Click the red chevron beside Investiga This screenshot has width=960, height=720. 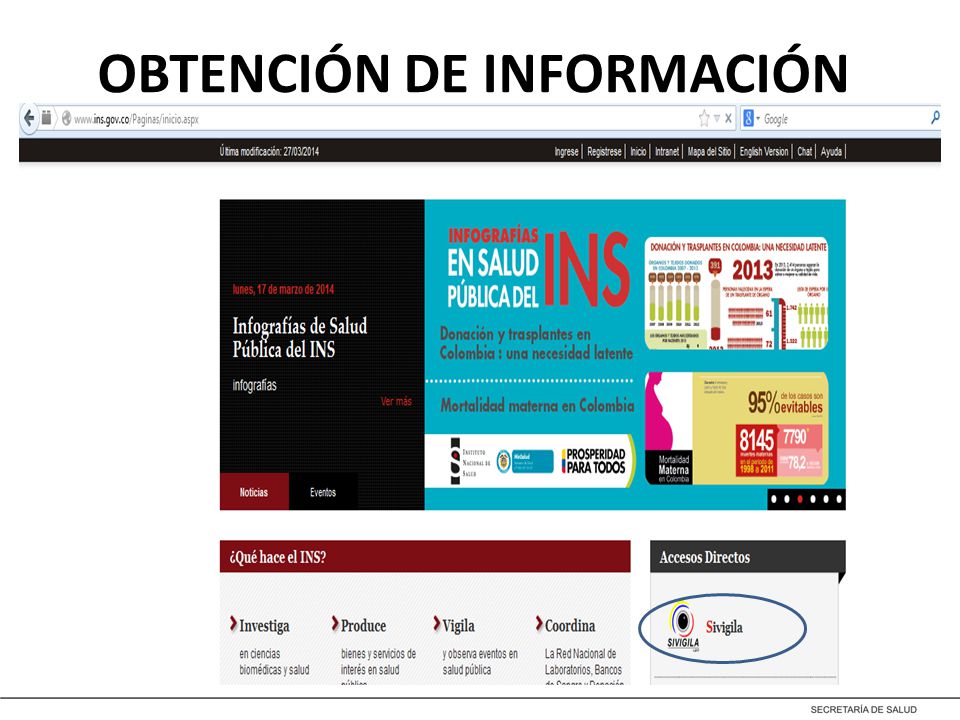tap(233, 624)
